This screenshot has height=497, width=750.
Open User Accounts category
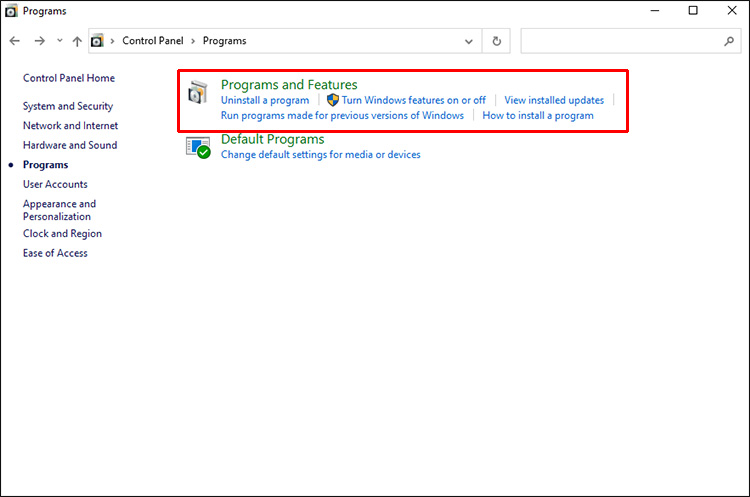[x=55, y=184]
